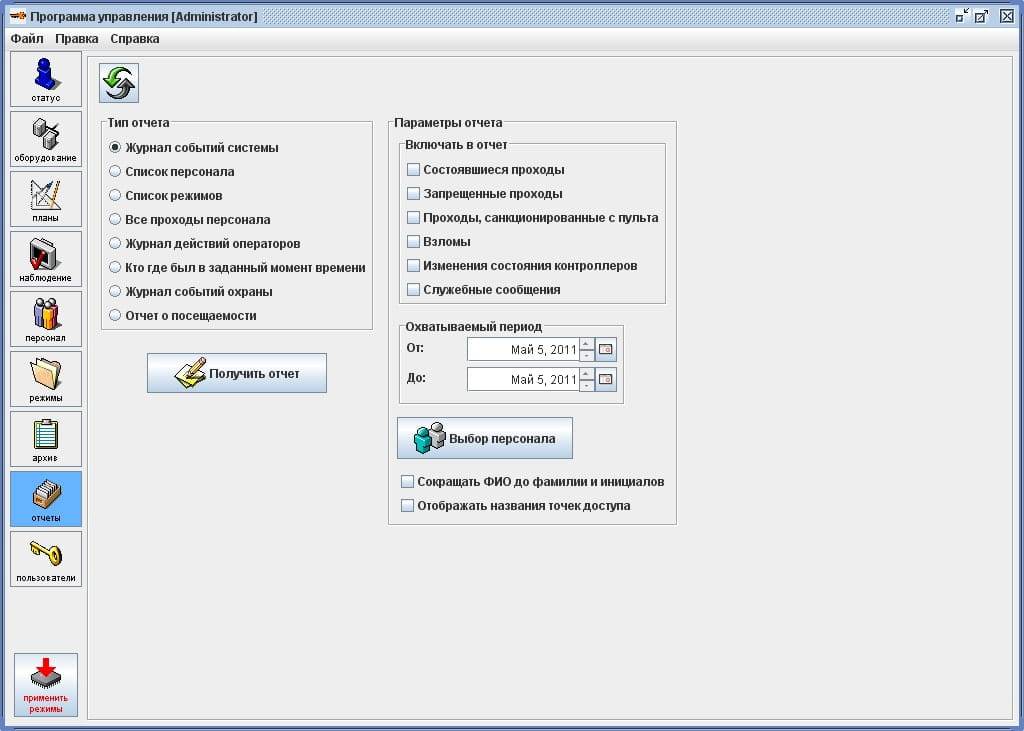The image size is (1024, 731).
Task: Open the архив clipboard section
Action: click(x=46, y=439)
